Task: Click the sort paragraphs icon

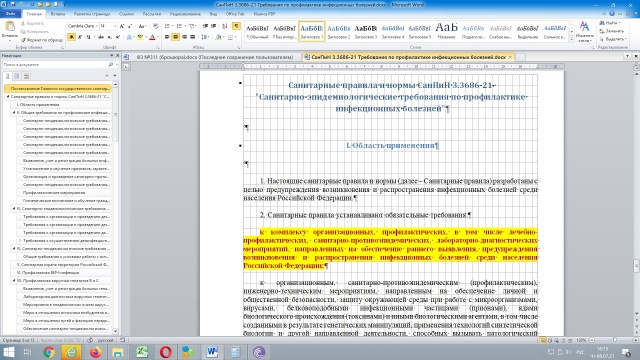Action: 224,26
